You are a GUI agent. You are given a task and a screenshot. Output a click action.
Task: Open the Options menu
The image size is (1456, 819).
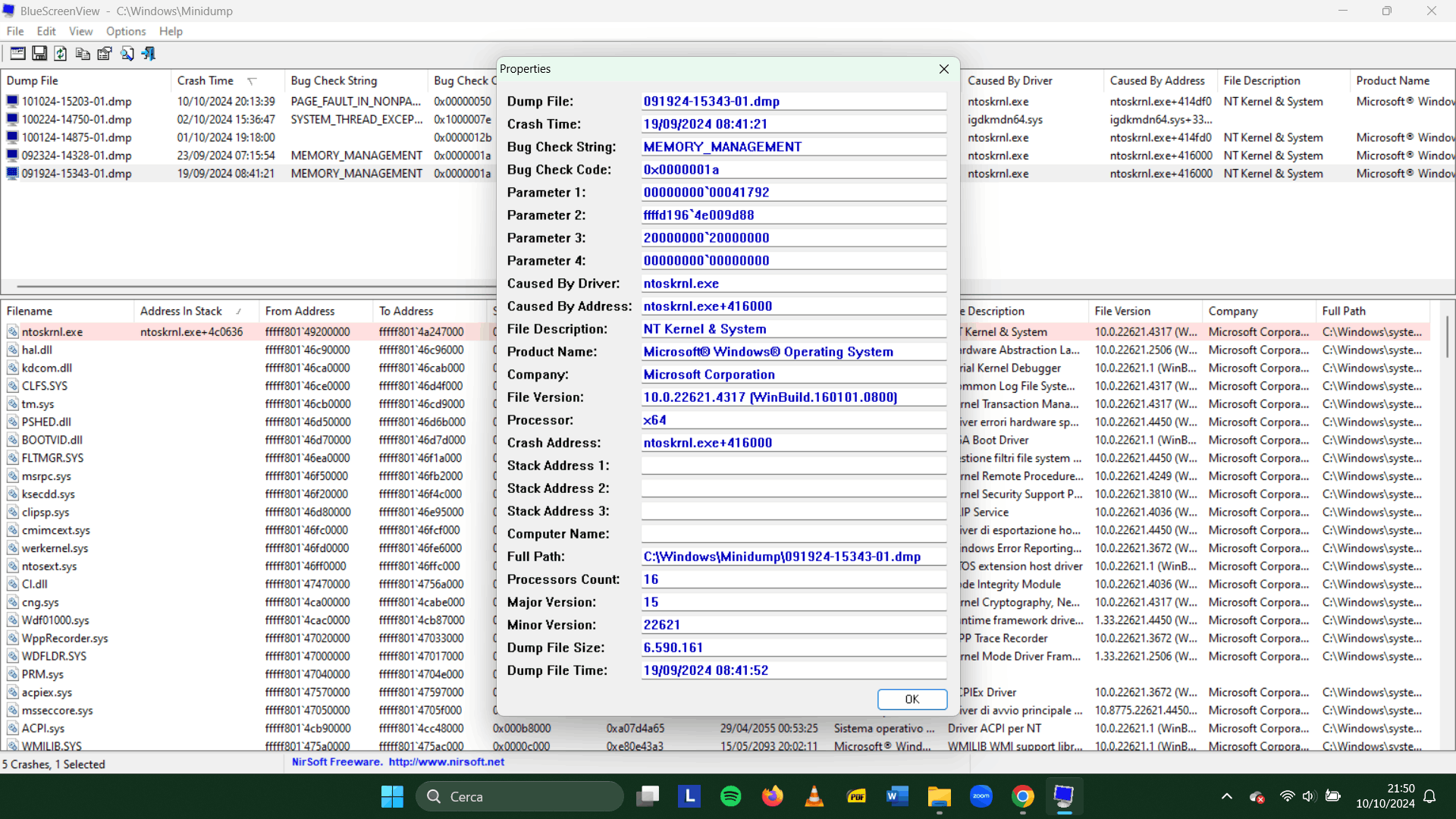[126, 31]
